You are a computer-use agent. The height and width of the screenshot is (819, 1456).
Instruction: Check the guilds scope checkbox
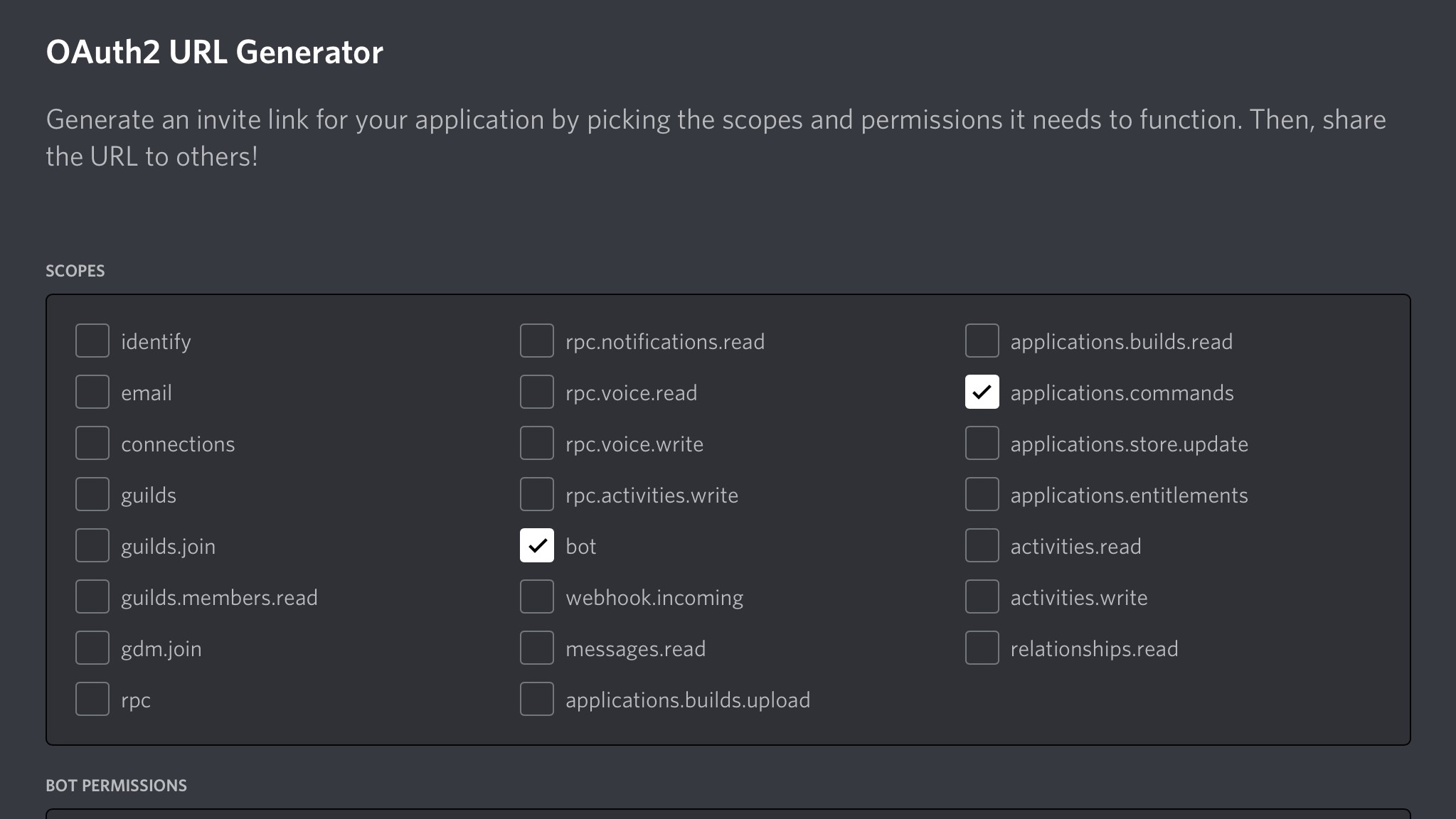click(x=92, y=494)
